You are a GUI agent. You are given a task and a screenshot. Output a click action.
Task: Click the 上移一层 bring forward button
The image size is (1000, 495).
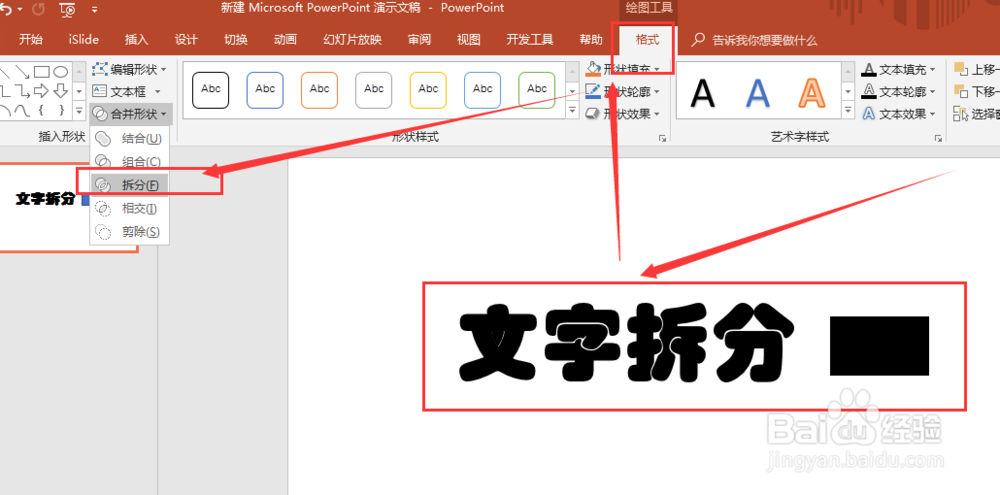[x=976, y=69]
